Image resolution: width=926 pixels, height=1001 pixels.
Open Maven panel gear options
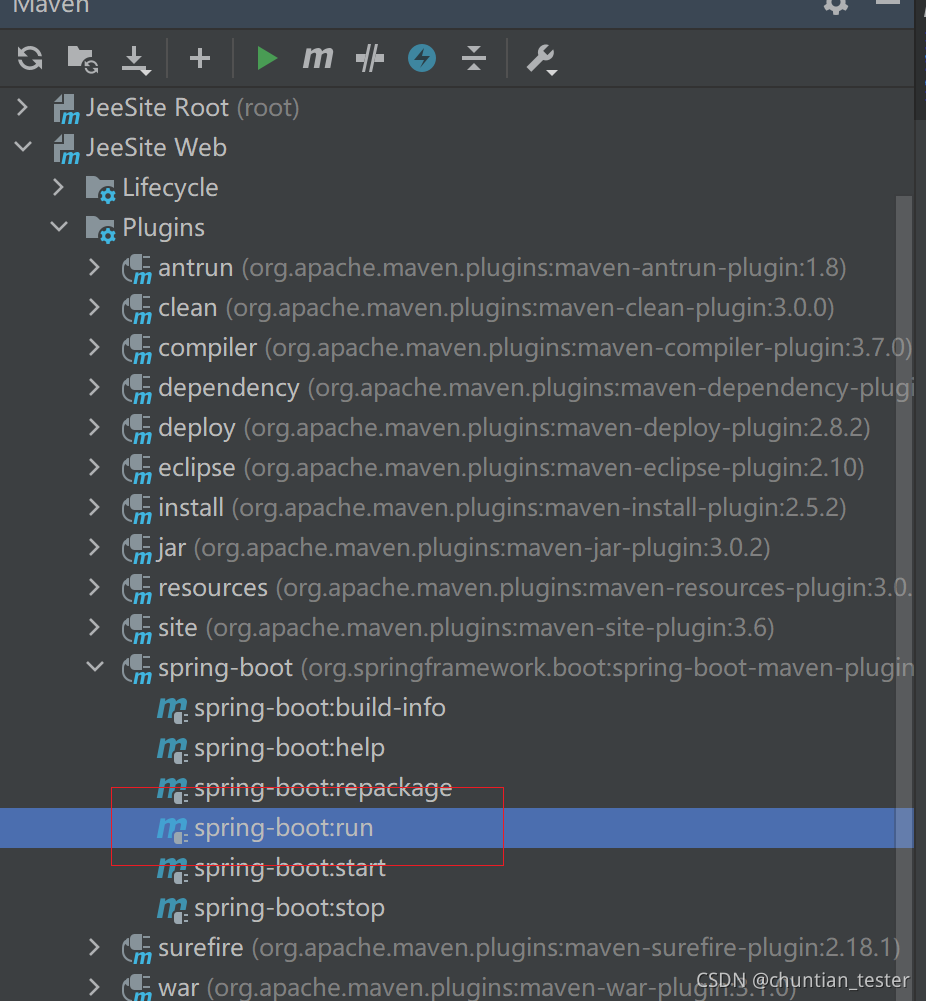(x=835, y=6)
